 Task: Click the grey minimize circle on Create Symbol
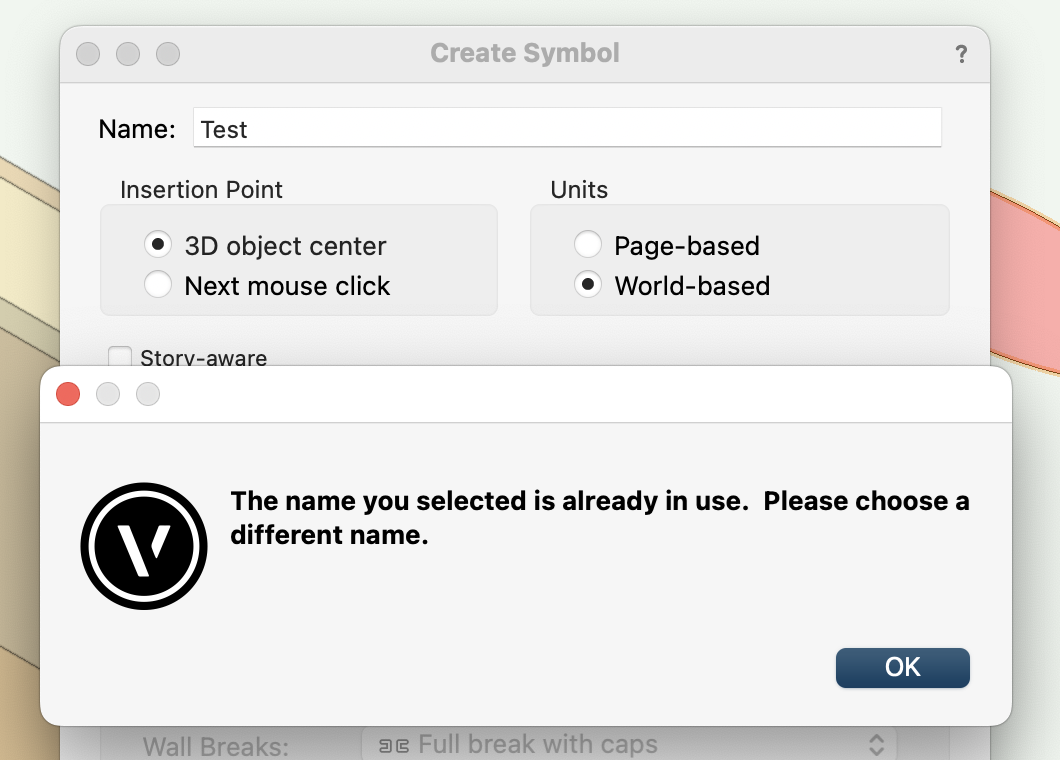coord(128,54)
